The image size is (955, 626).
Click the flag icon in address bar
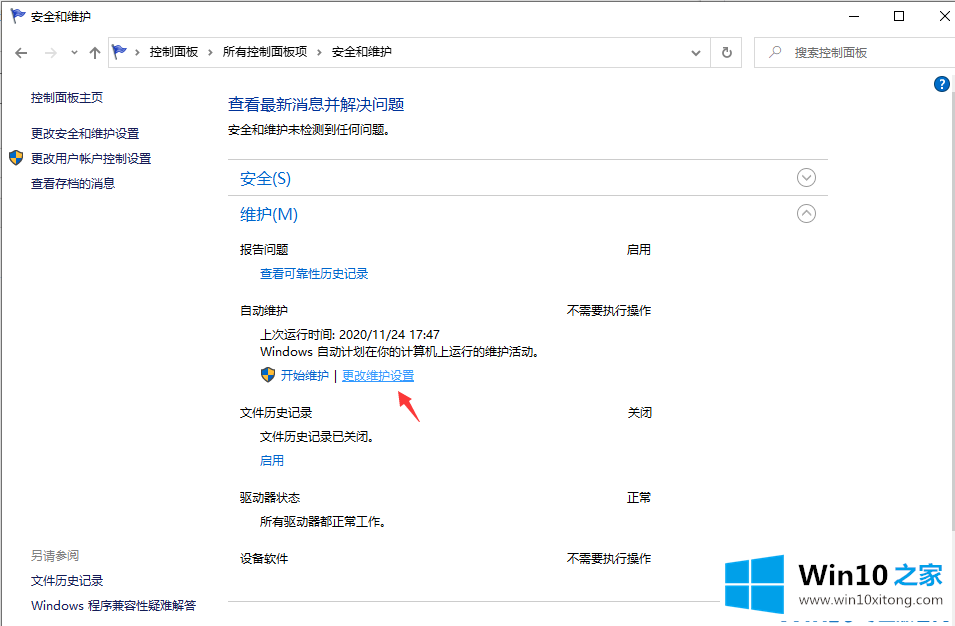click(119, 52)
